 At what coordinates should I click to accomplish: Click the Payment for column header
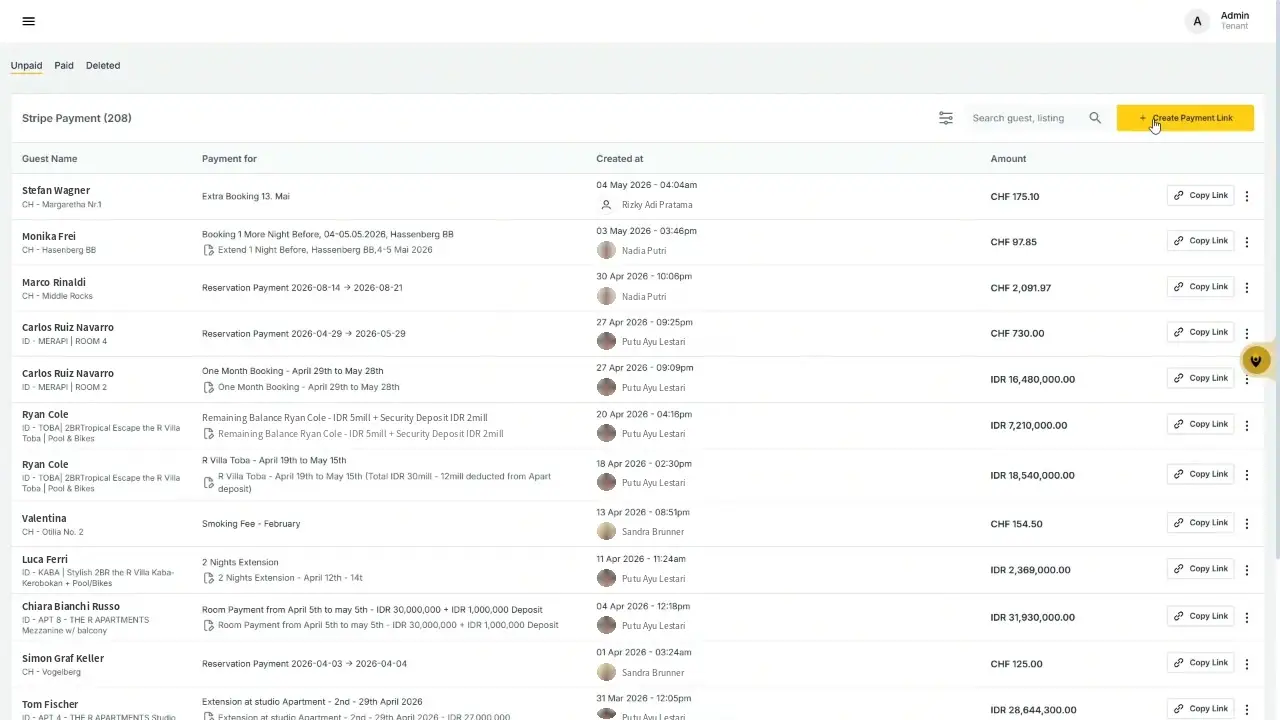tap(229, 159)
